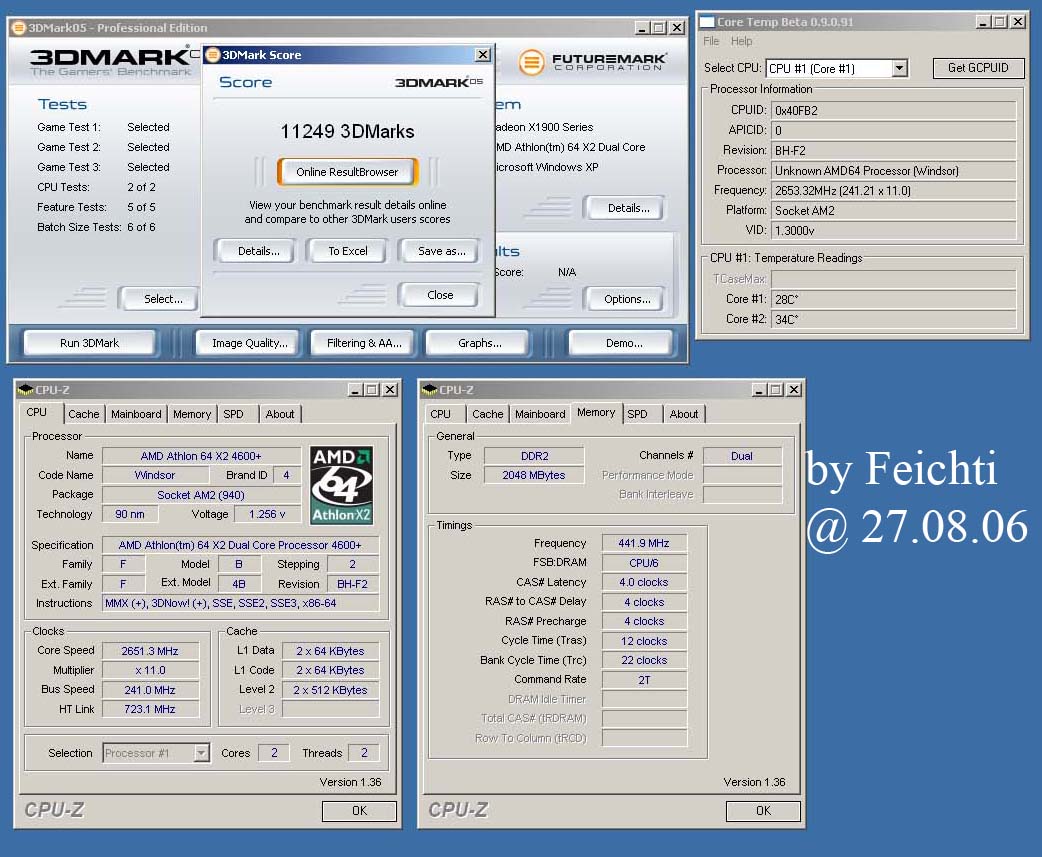Switch to CPU tab in right CPU-Z

click(x=441, y=414)
